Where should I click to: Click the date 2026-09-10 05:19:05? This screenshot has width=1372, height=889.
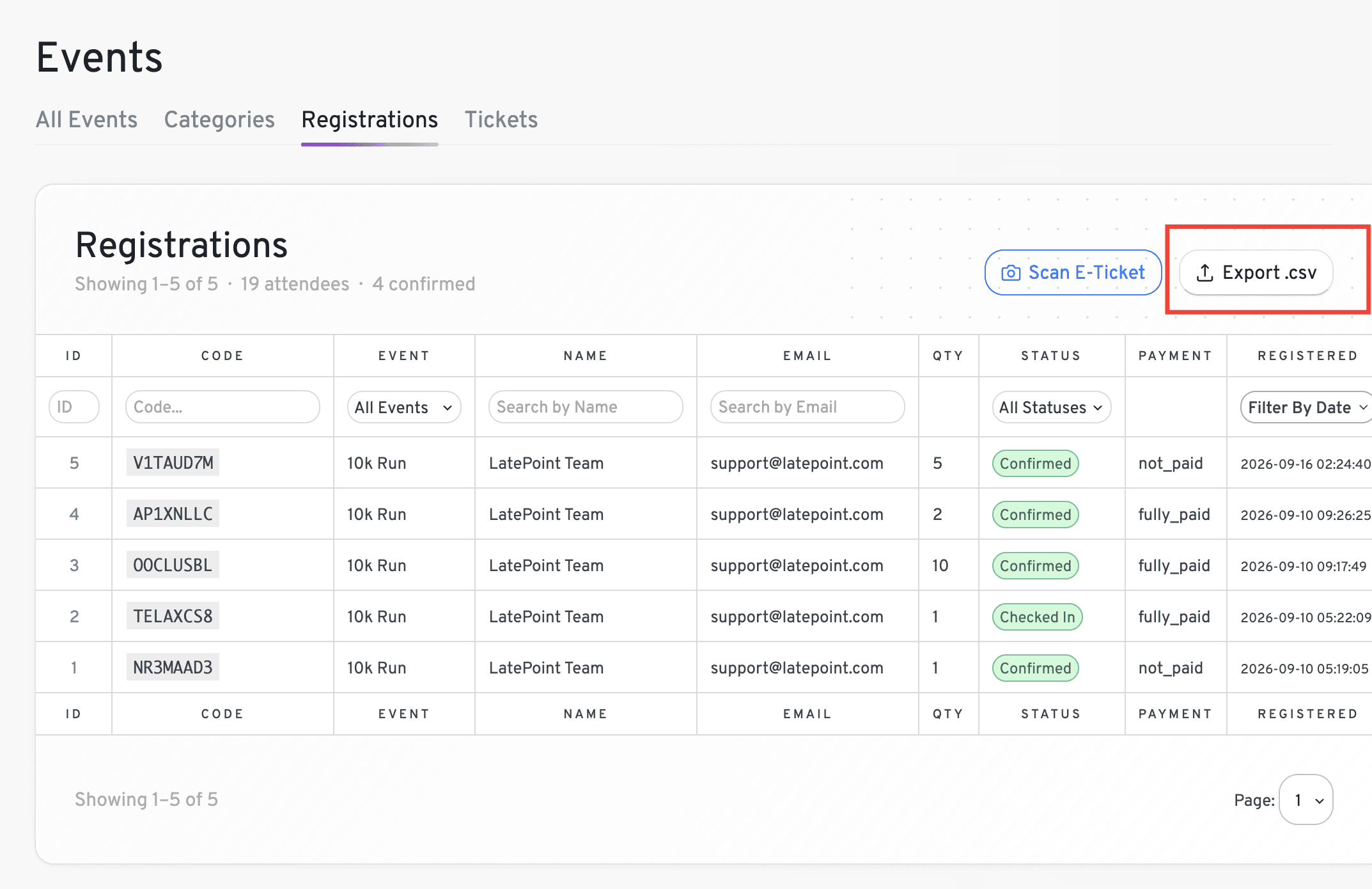(x=1304, y=668)
